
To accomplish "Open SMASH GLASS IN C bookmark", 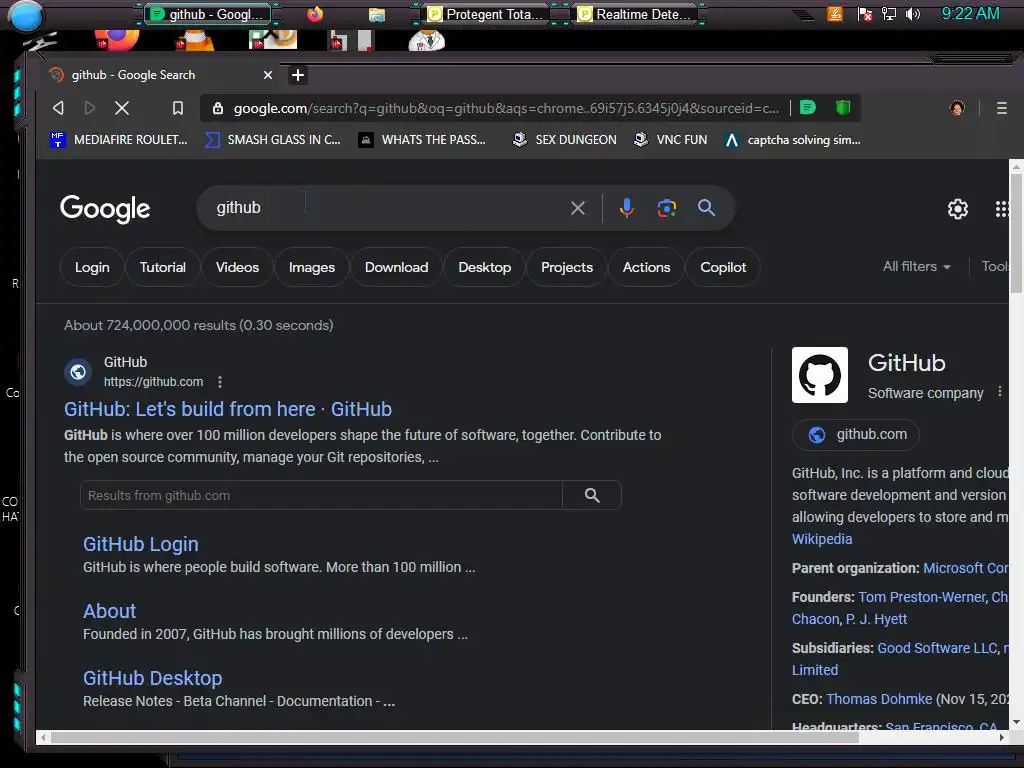I will click(x=273, y=140).
